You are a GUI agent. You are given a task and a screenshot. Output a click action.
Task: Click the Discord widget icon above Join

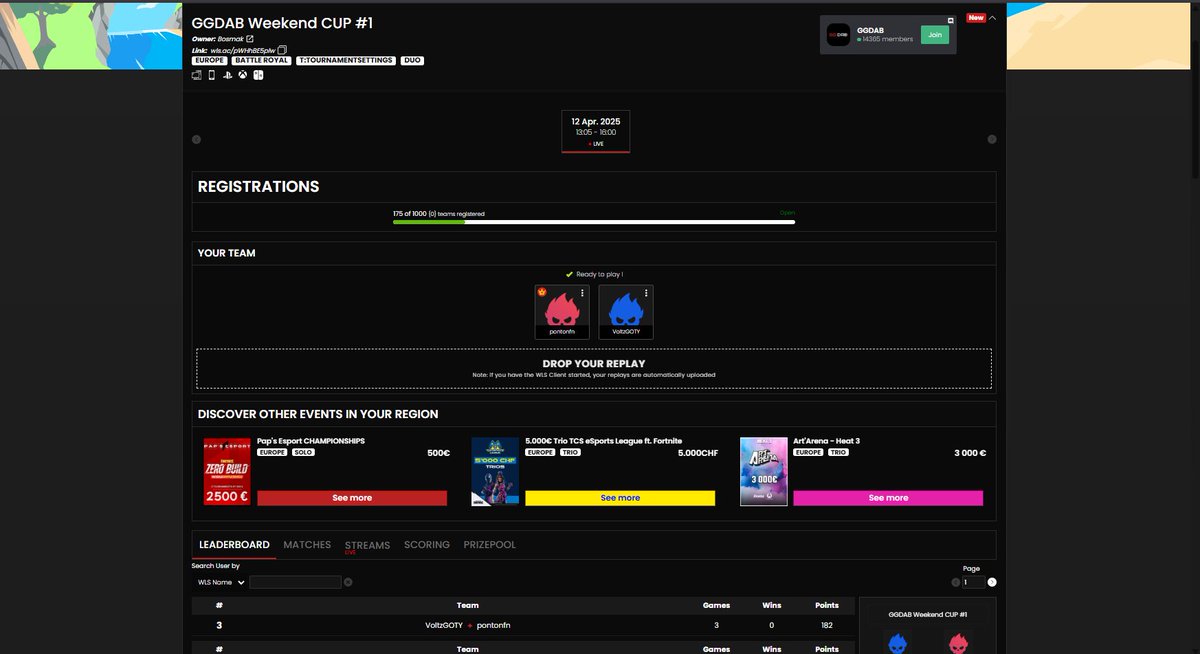coord(950,20)
